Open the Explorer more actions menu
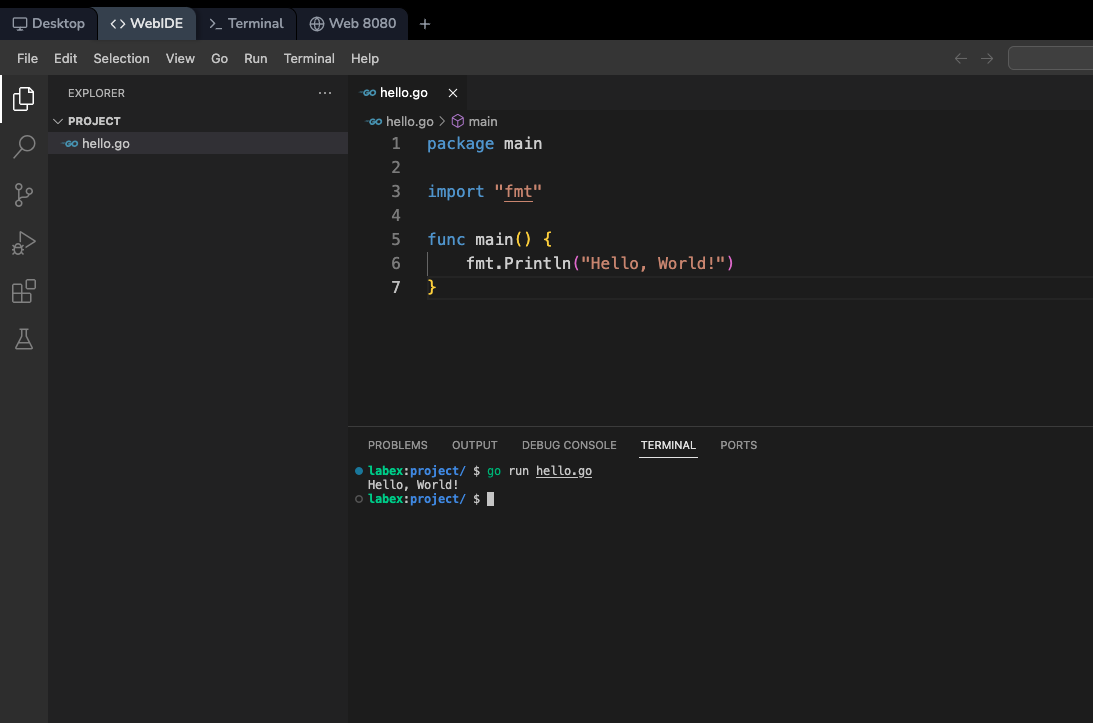The height and width of the screenshot is (723, 1093). click(324, 92)
